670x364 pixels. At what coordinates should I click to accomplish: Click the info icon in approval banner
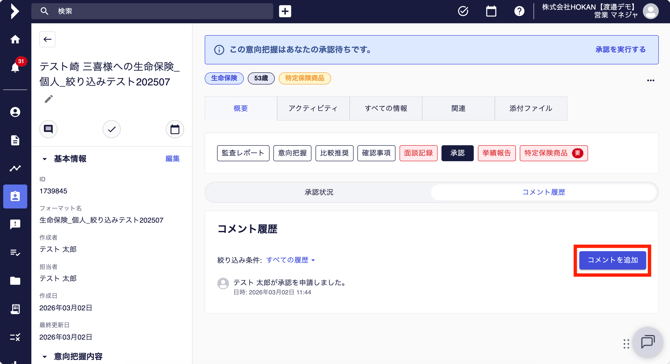219,50
